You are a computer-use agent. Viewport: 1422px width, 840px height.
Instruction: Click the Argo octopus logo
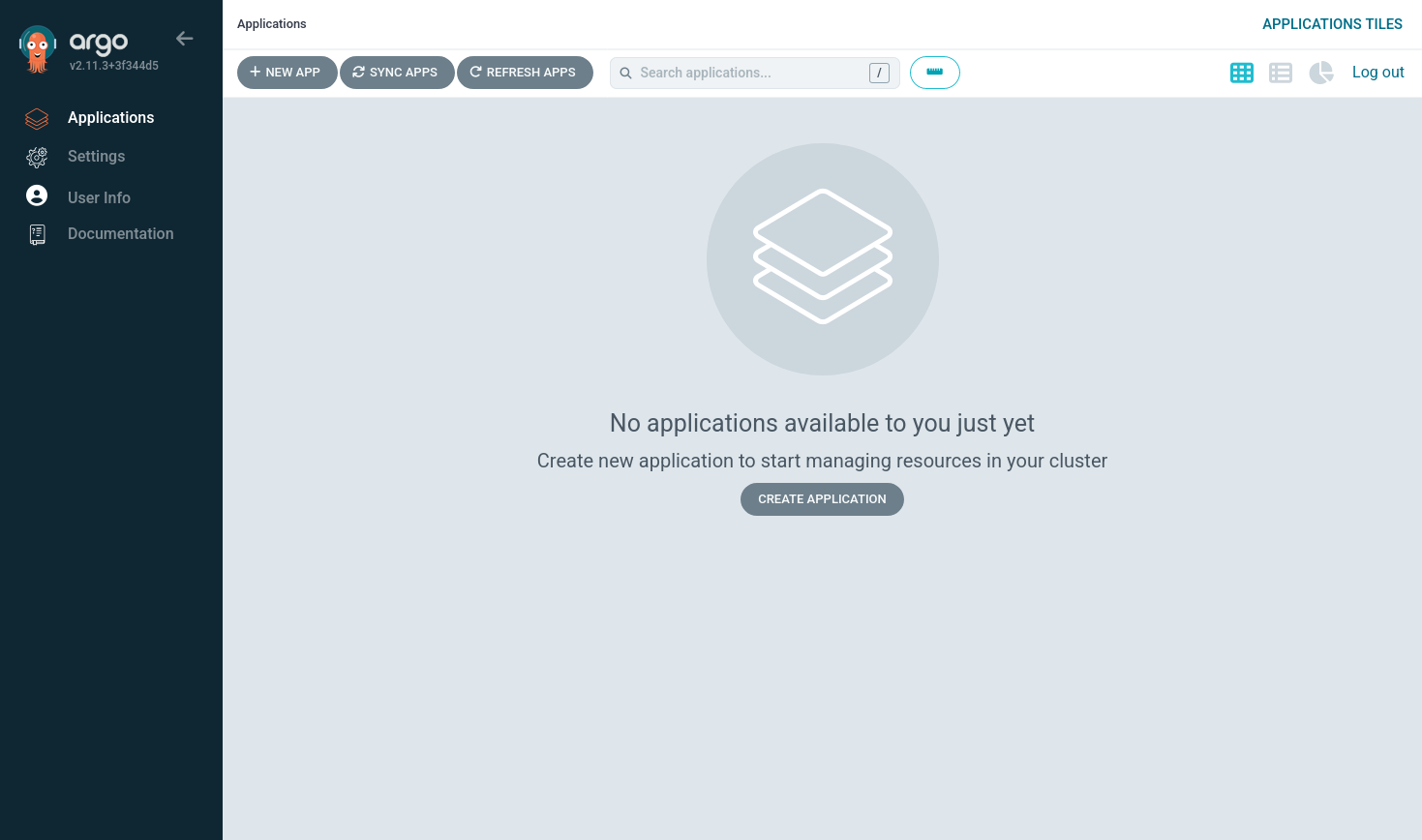coord(36,46)
